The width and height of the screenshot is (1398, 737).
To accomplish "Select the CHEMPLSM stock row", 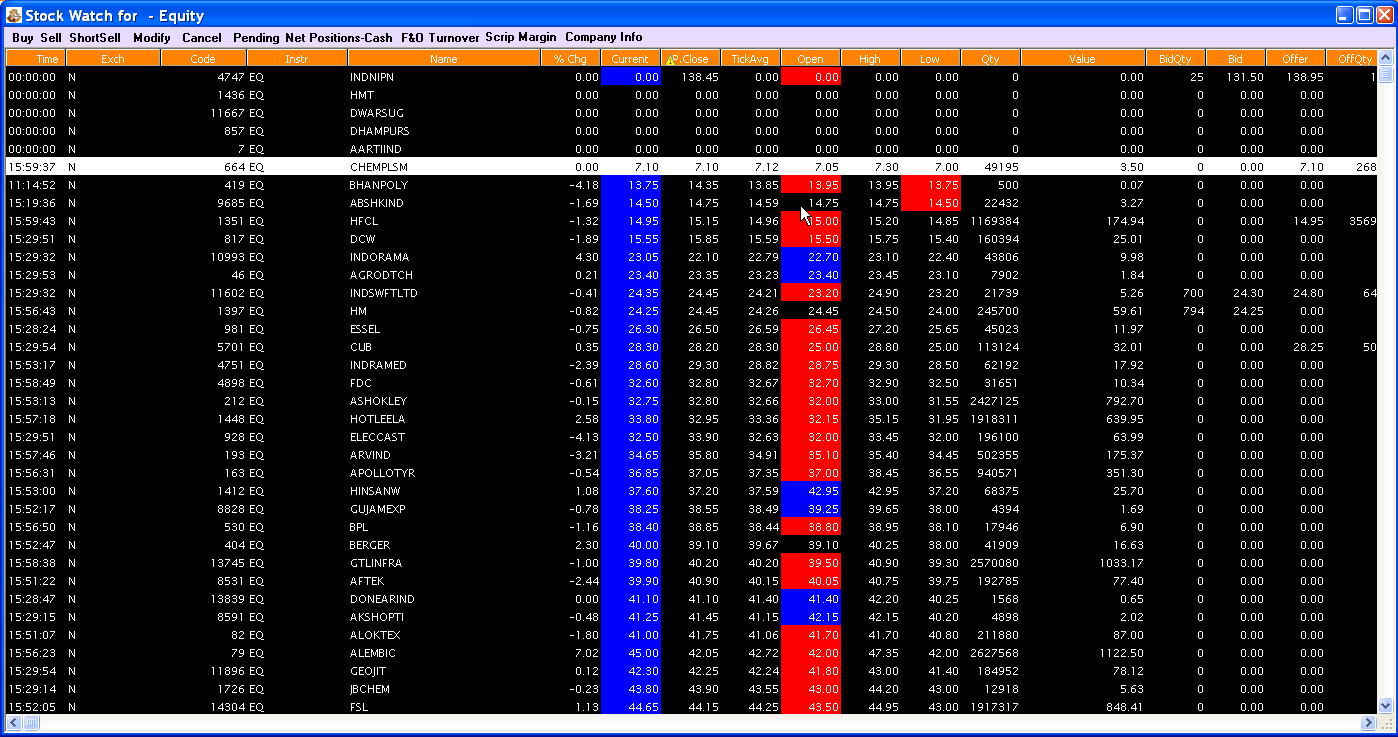I will point(691,167).
